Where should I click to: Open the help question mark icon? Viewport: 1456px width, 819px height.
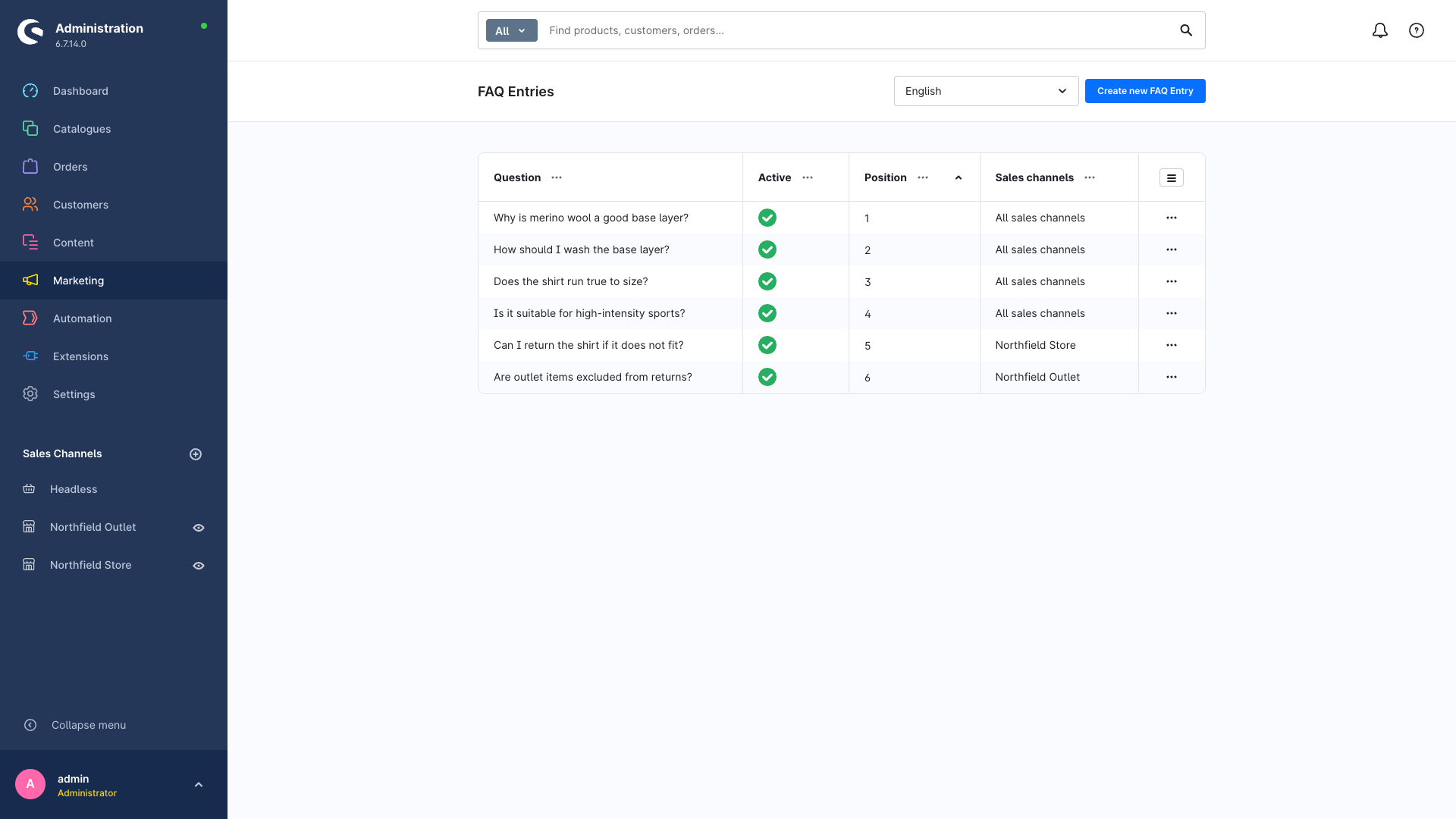click(x=1417, y=30)
